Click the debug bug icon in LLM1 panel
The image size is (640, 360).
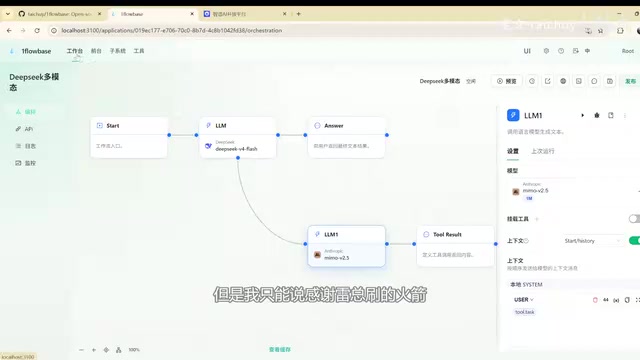[597, 116]
